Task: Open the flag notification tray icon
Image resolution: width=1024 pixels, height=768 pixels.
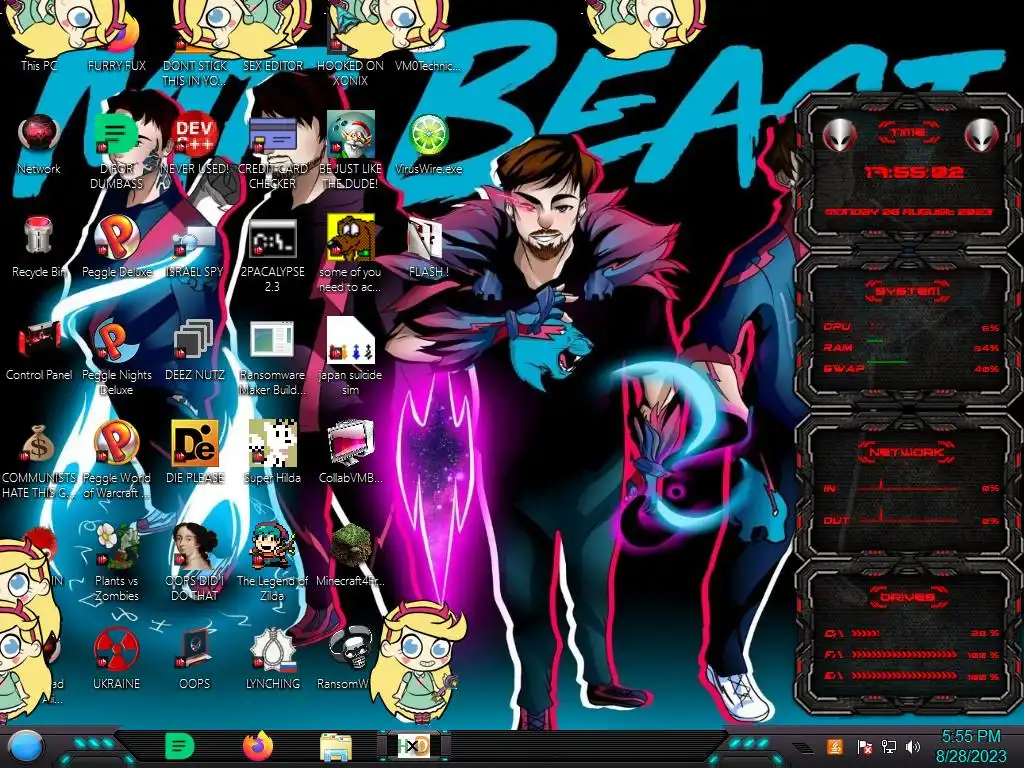Action: tap(864, 746)
